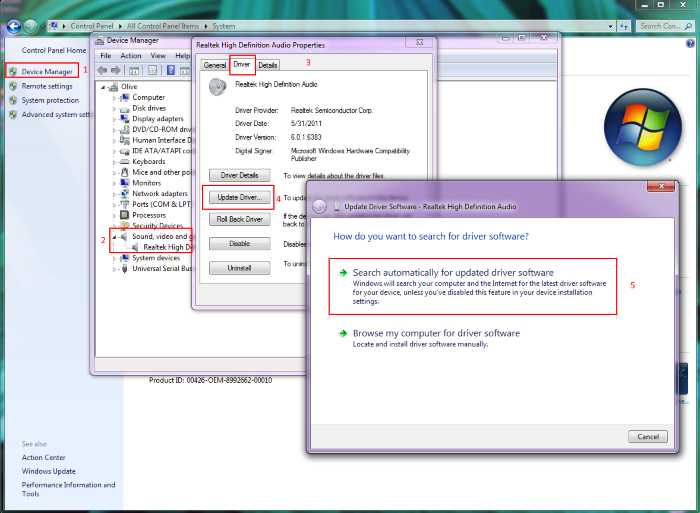
Task: Expand the Network adapters node
Action: 114,194
